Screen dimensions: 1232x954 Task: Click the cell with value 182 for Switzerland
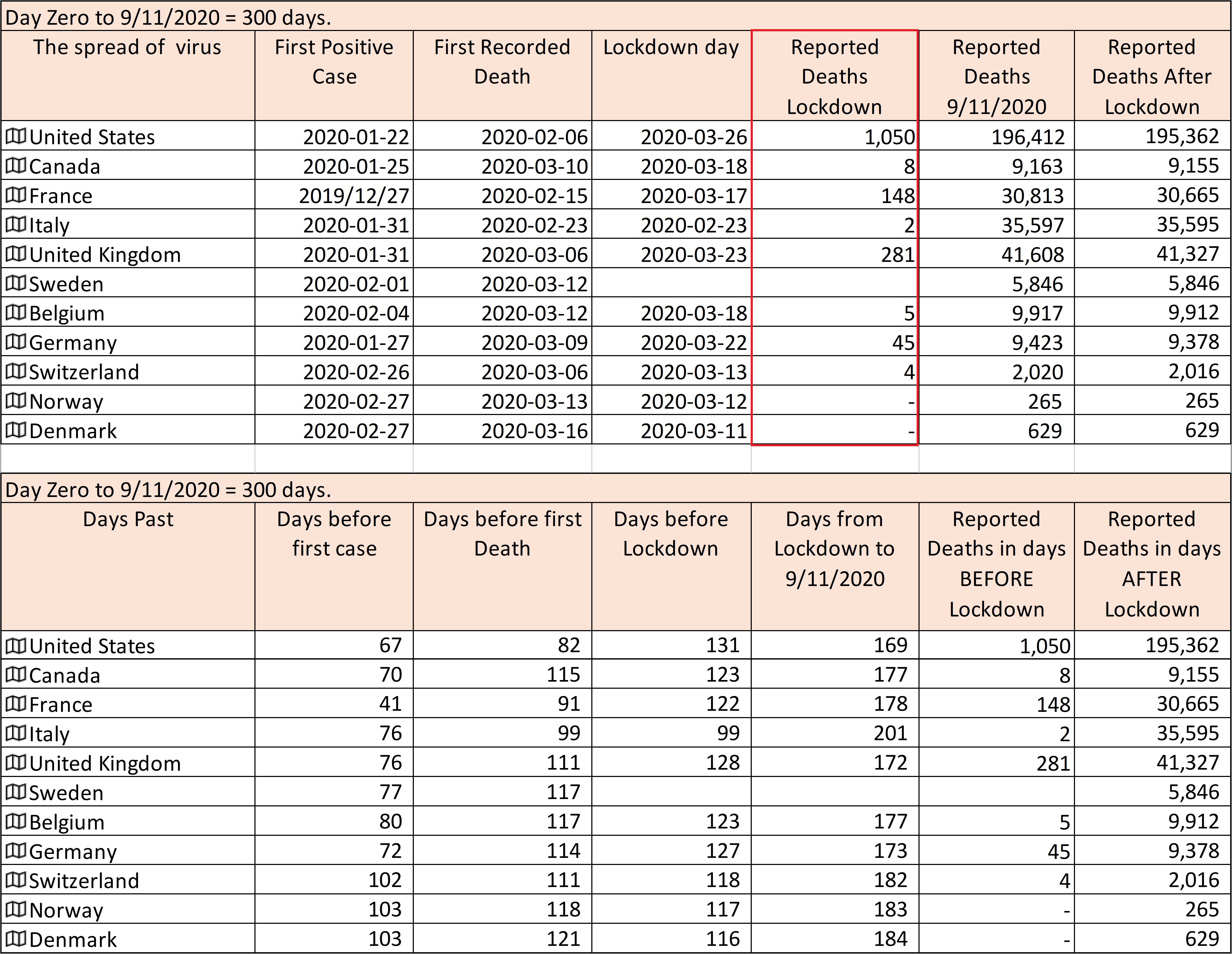[835, 879]
